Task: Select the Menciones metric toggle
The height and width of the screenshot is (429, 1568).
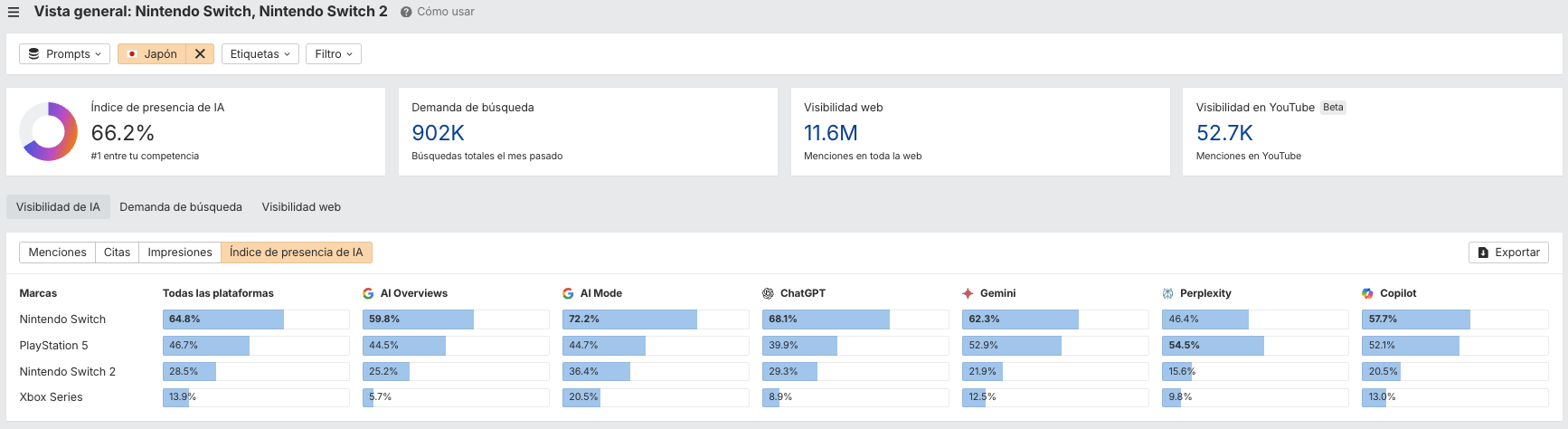Action: [57, 253]
